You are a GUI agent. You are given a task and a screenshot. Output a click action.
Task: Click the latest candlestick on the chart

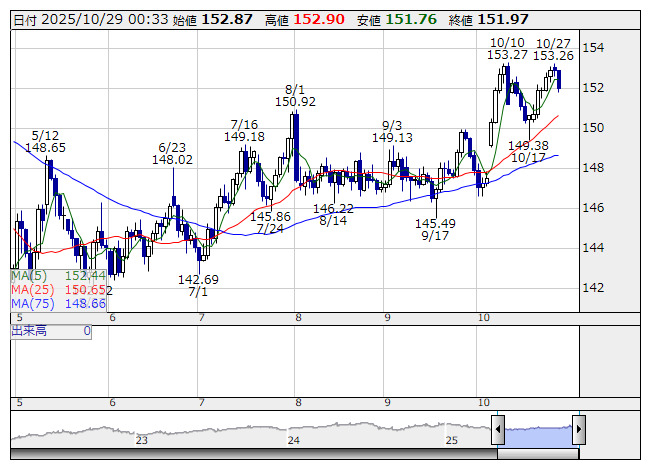tap(559, 80)
